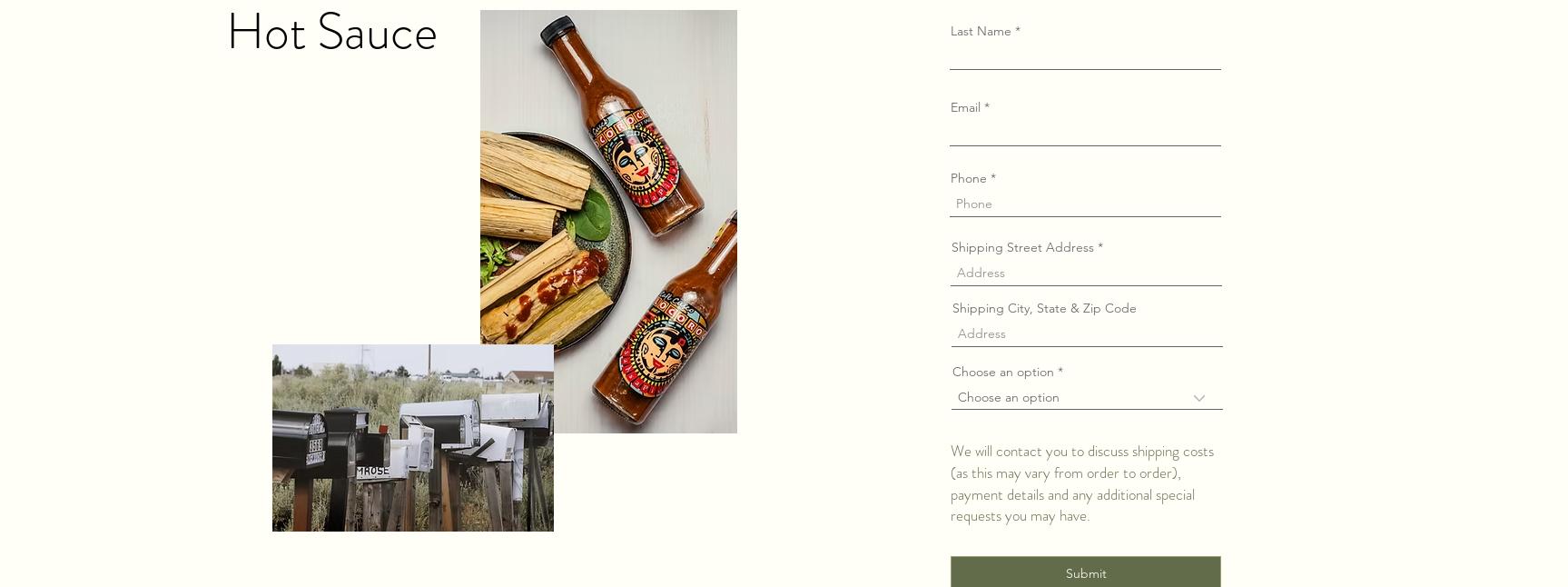Click the Shipping City, State & Zip Code label
This screenshot has height=587, width=1568.
[x=1044, y=308]
